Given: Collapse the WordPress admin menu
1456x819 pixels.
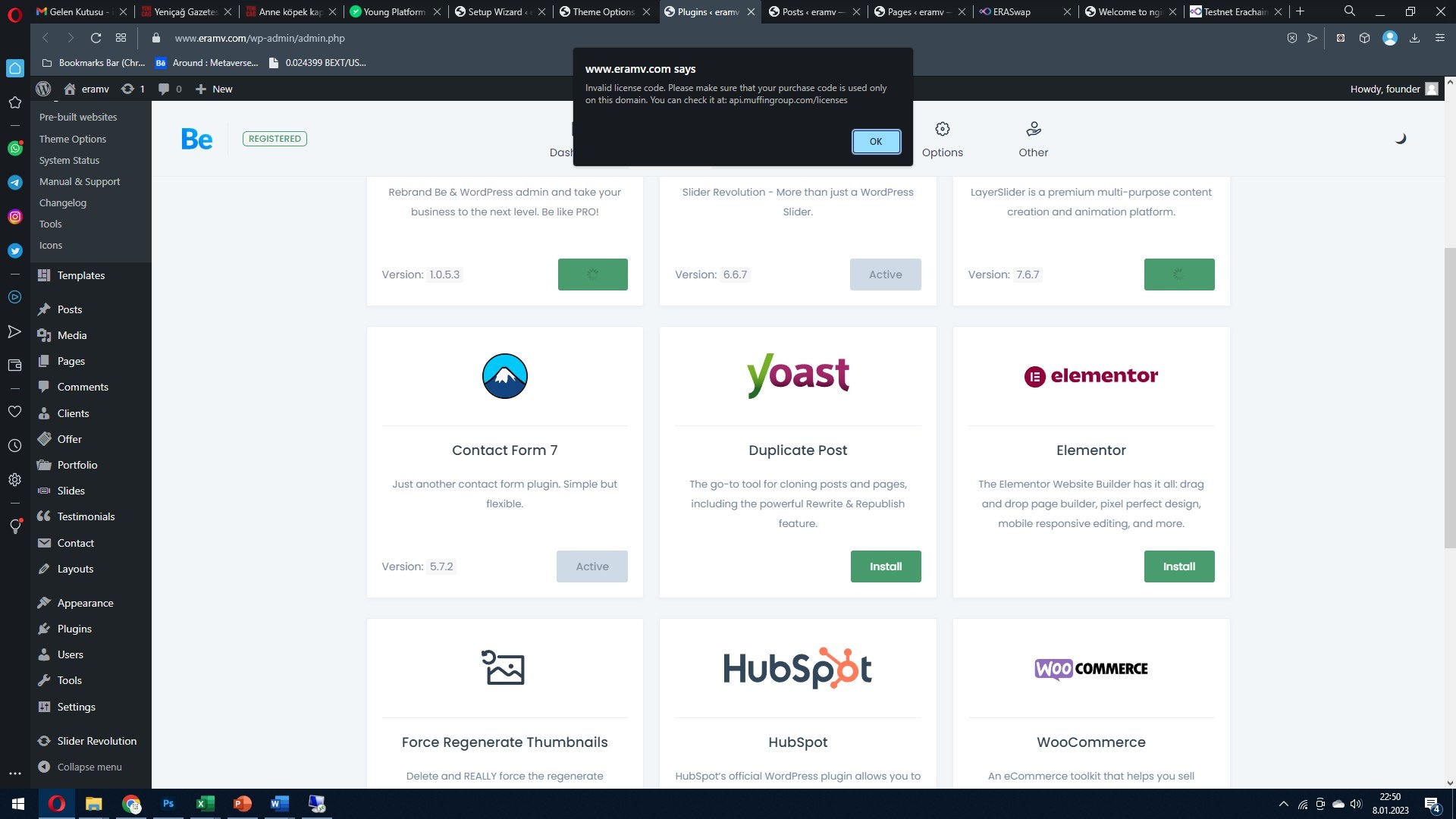Looking at the screenshot, I should point(89,767).
